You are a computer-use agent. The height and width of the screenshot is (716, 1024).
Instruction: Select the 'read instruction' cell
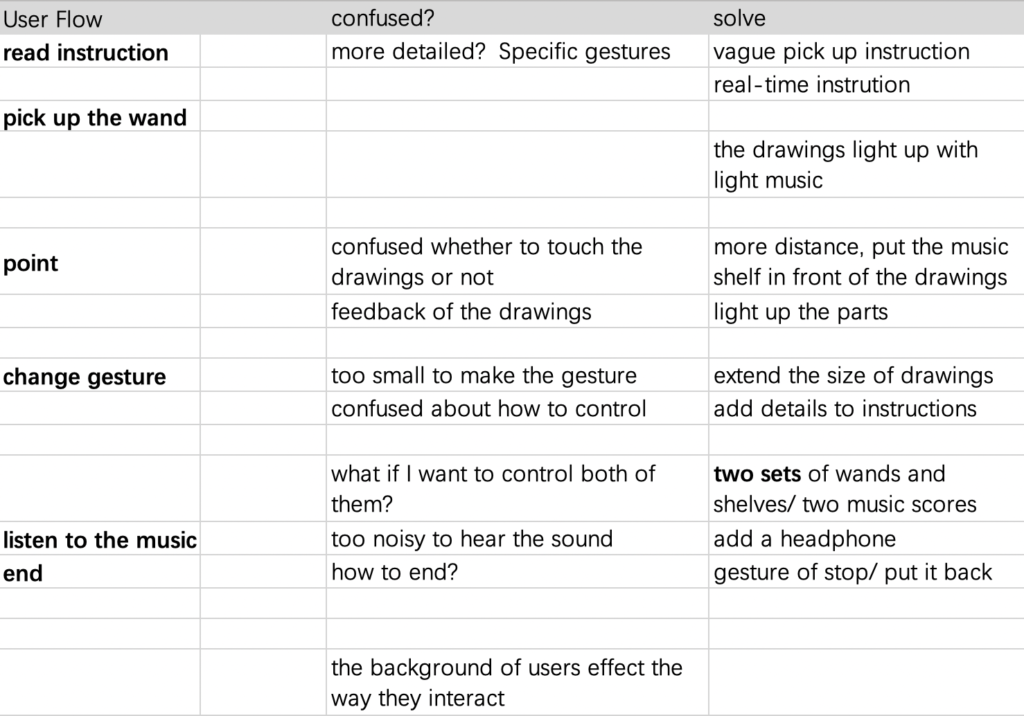coord(99,52)
